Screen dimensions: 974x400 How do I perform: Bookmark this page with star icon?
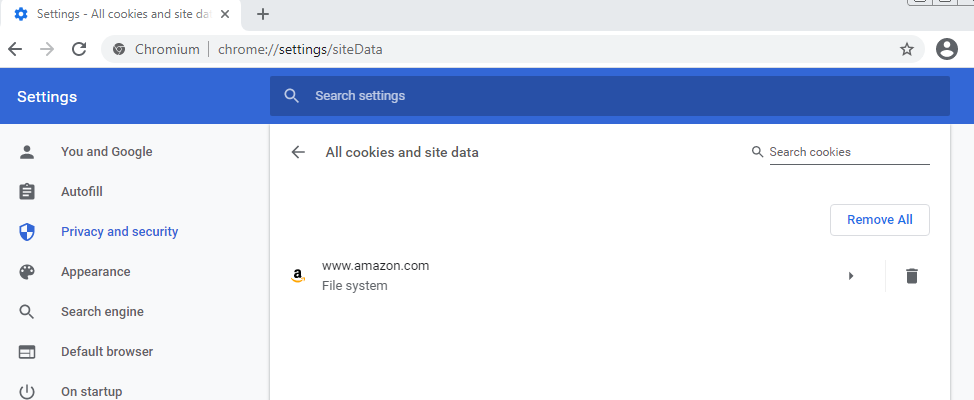tap(907, 49)
